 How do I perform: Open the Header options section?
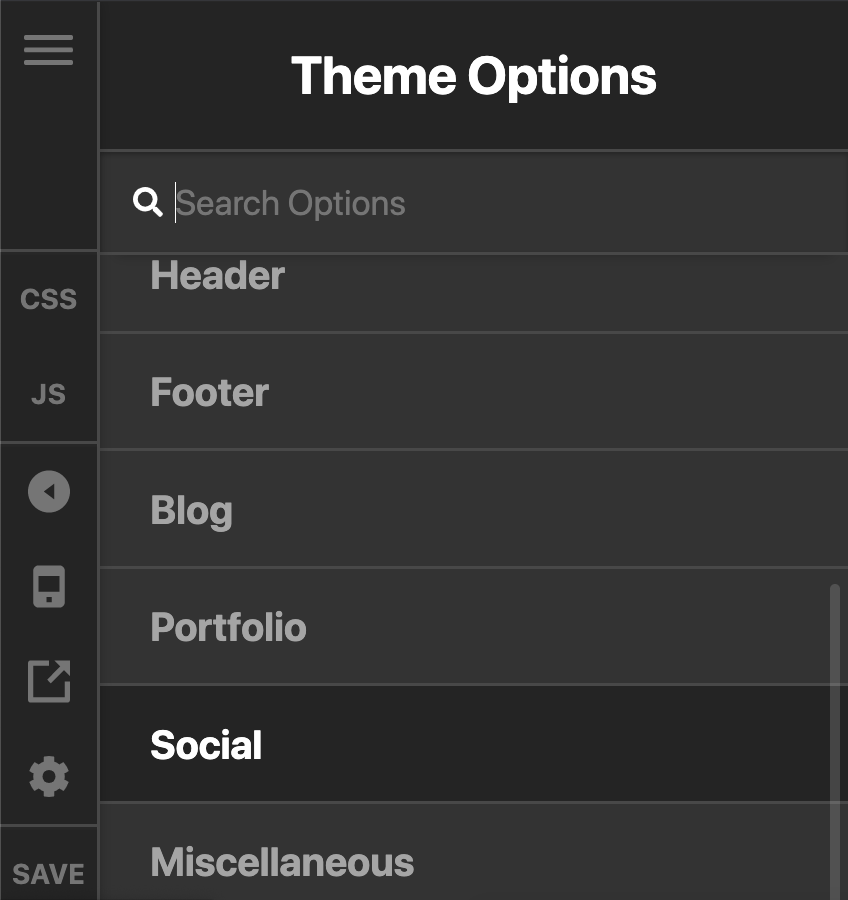[x=474, y=292]
